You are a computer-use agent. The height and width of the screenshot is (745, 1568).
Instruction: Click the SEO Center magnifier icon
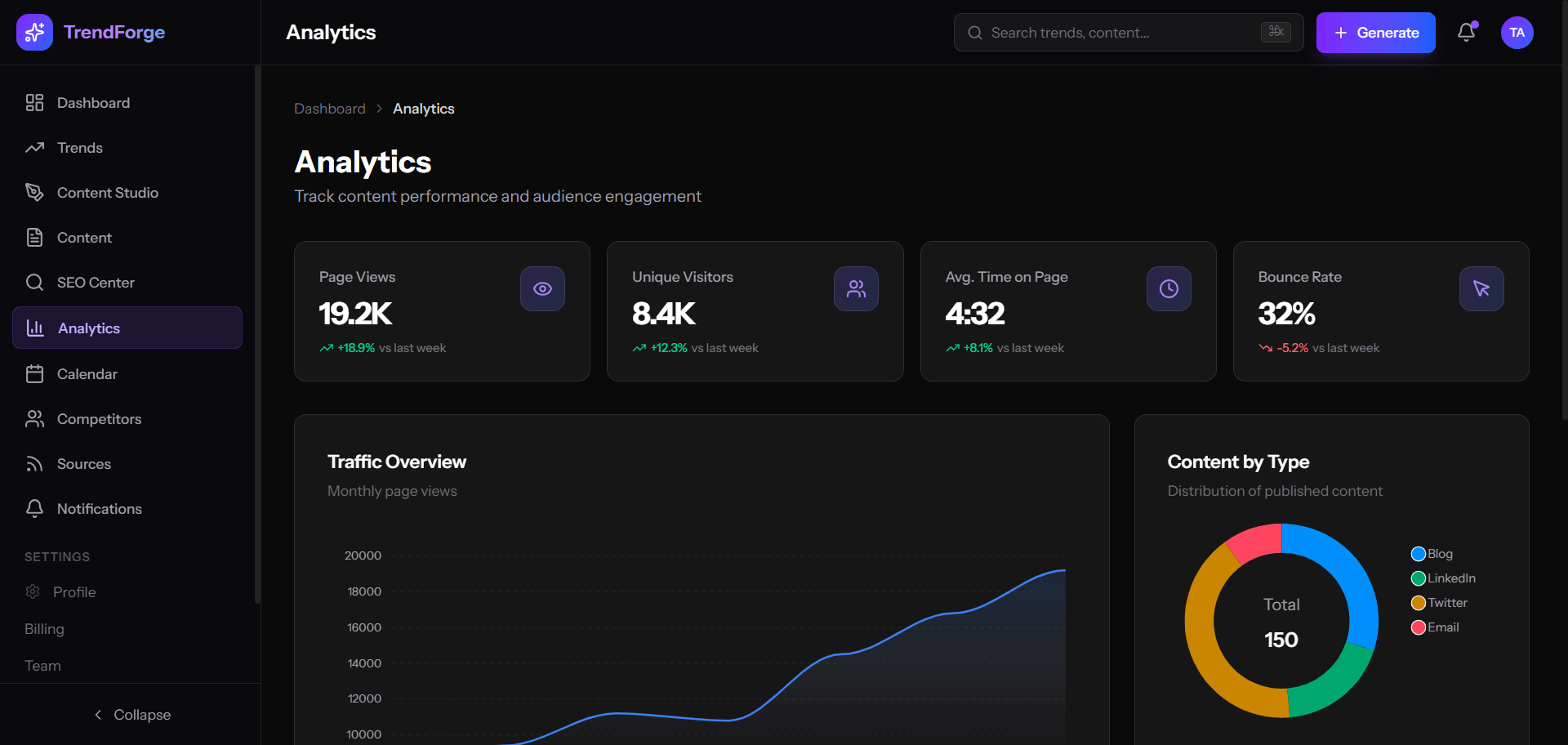34,283
